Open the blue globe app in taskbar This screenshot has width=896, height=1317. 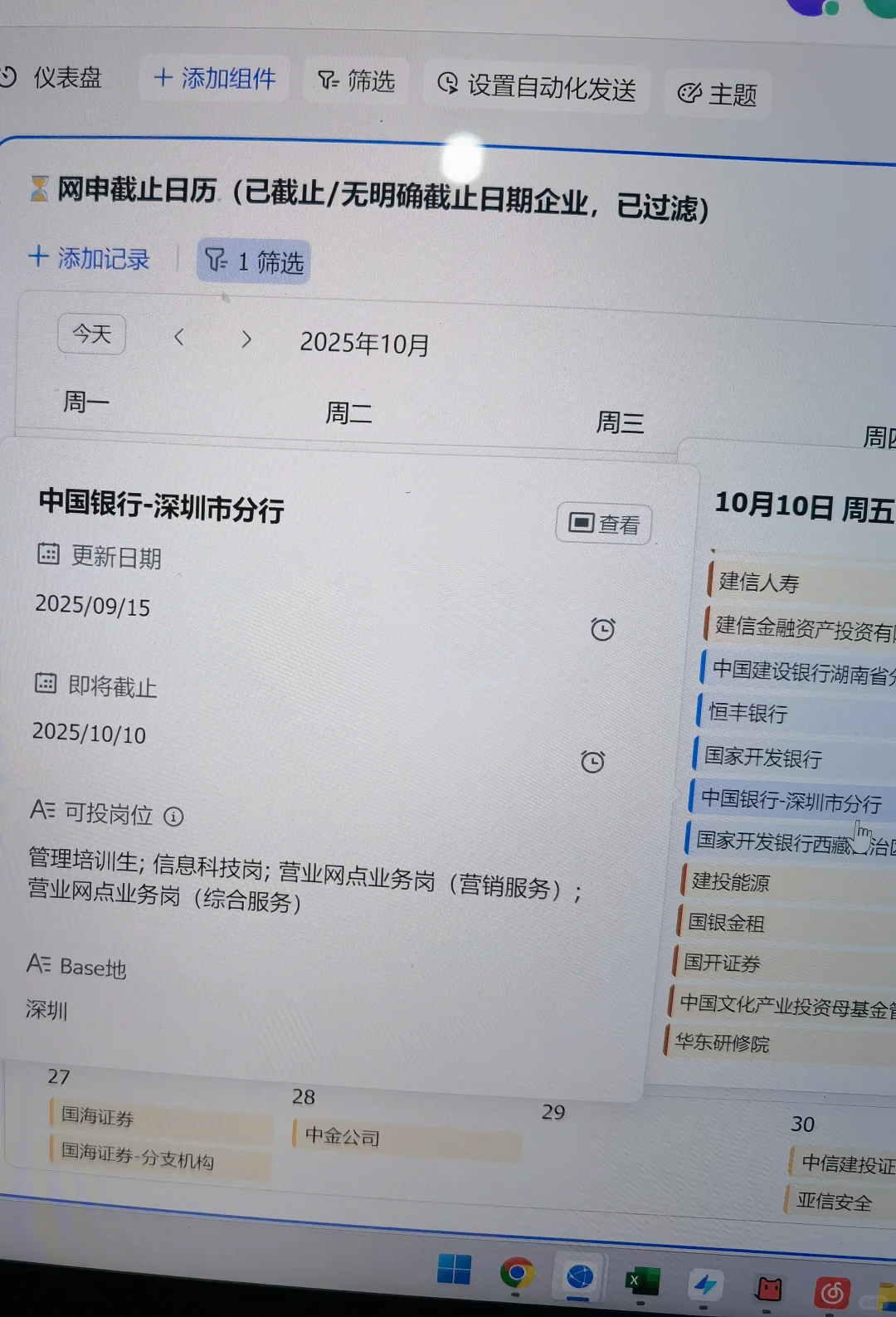(580, 1276)
